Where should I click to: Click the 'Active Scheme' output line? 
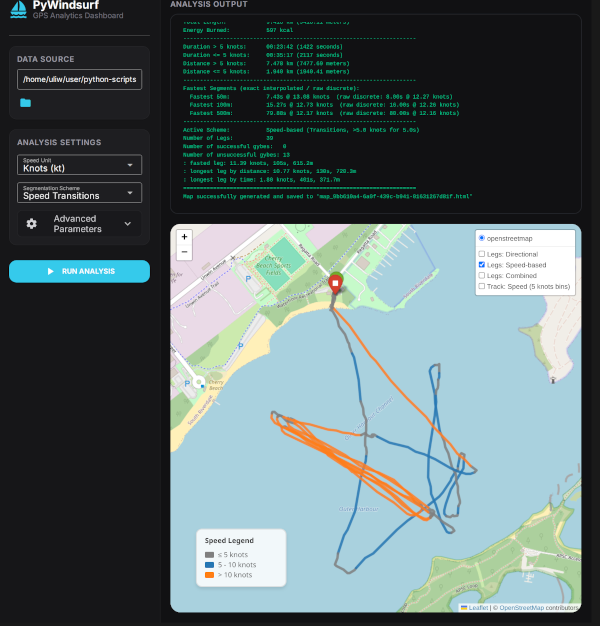point(301,130)
